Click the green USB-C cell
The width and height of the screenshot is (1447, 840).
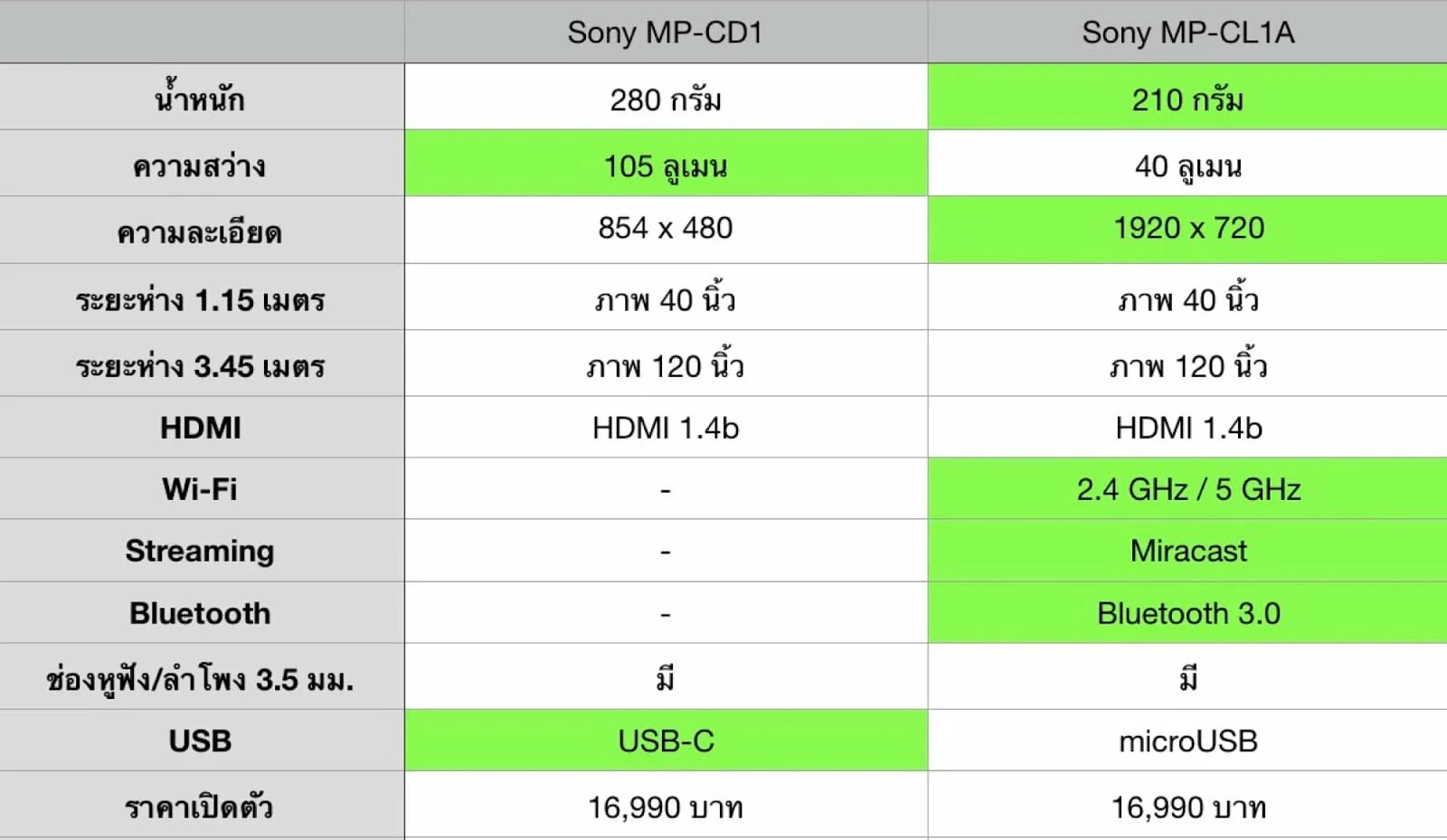point(666,741)
